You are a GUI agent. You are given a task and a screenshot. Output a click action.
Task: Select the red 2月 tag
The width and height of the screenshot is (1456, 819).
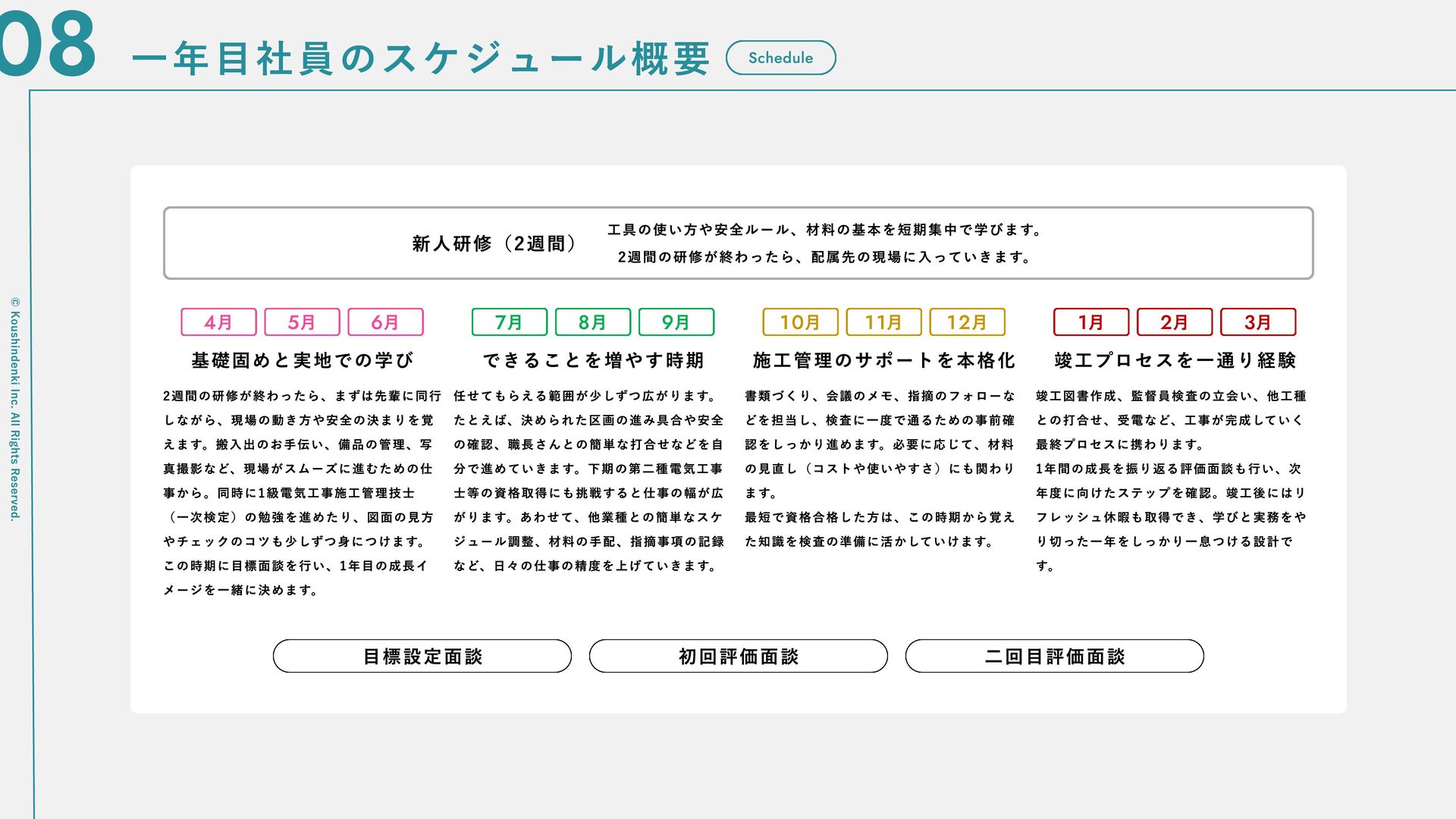point(1174,322)
